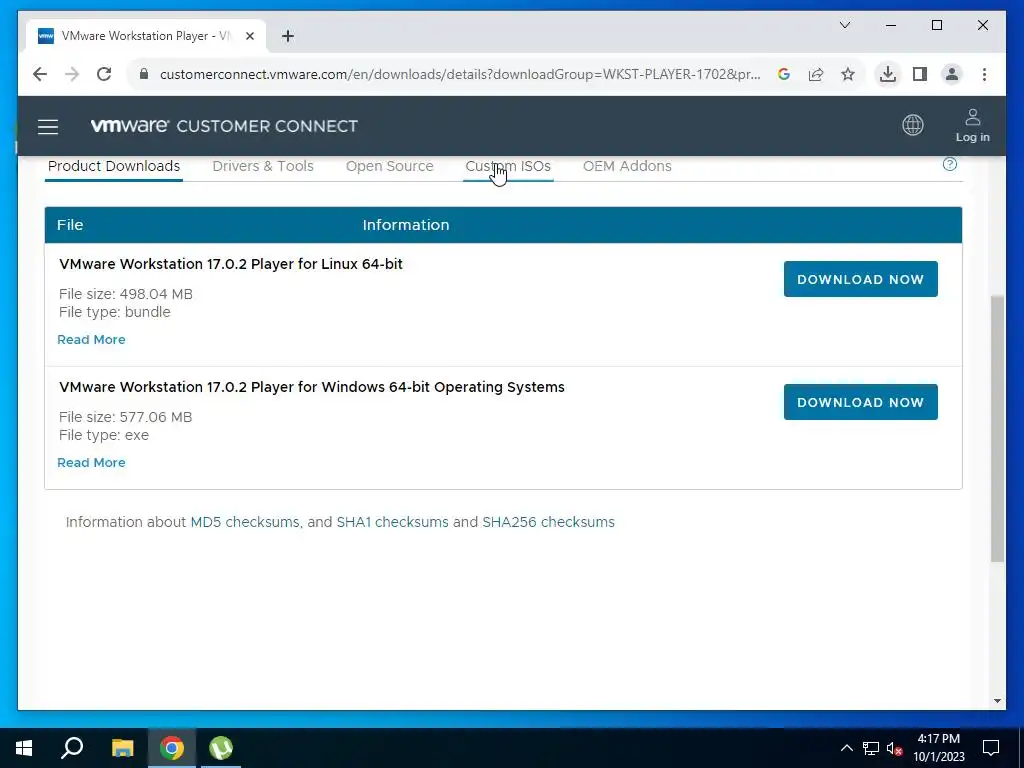This screenshot has width=1024, height=768.
Task: Click the 'File size: 498.04 MB' text
Action: (x=125, y=294)
